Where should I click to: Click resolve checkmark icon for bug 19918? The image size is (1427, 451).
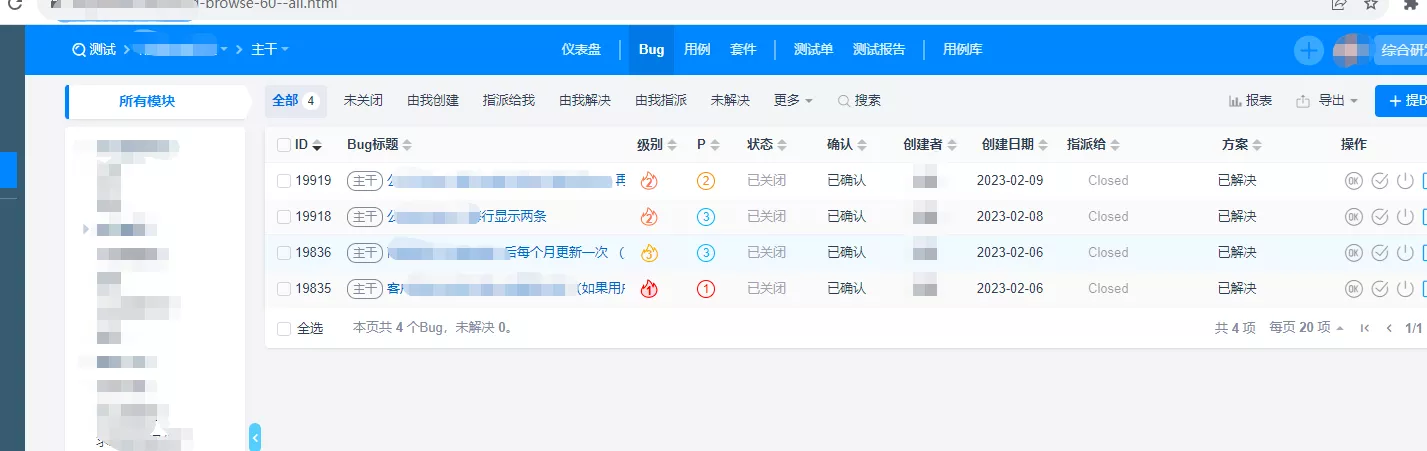[1380, 217]
